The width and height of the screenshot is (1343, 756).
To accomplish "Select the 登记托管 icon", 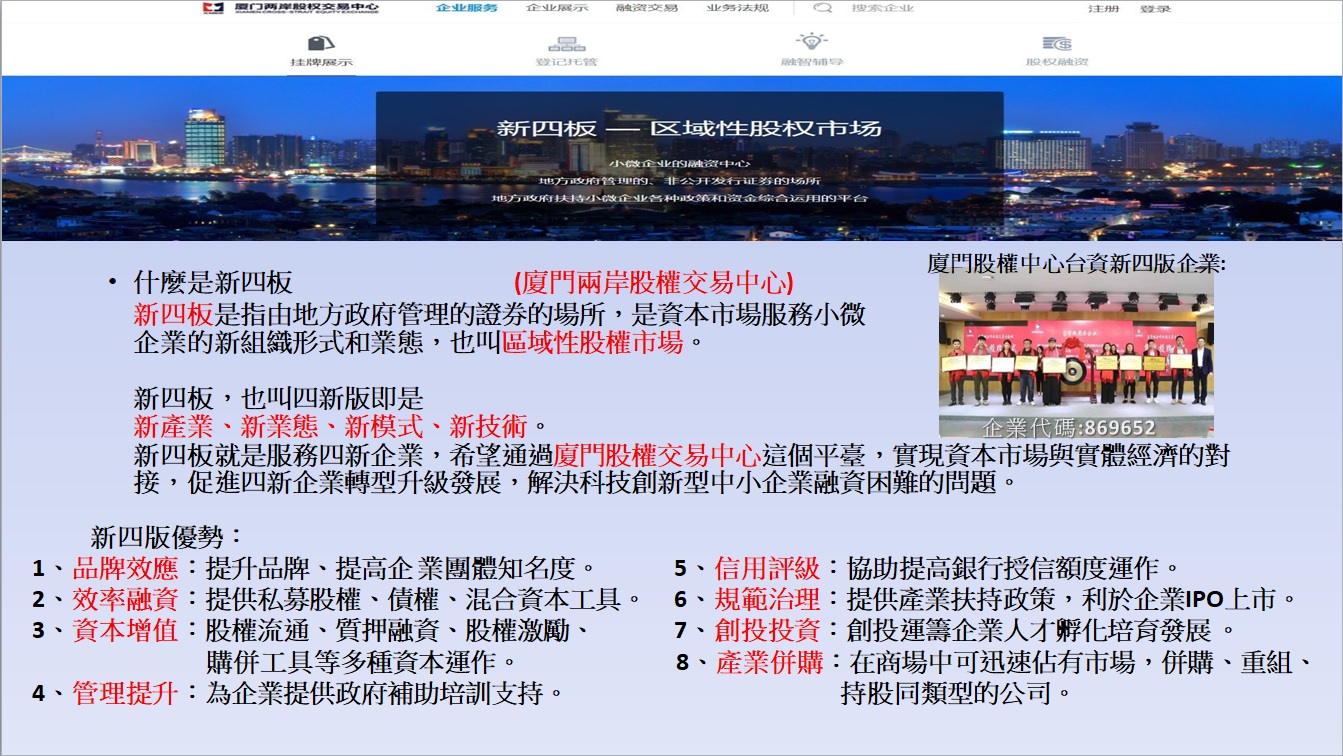I will 566,43.
